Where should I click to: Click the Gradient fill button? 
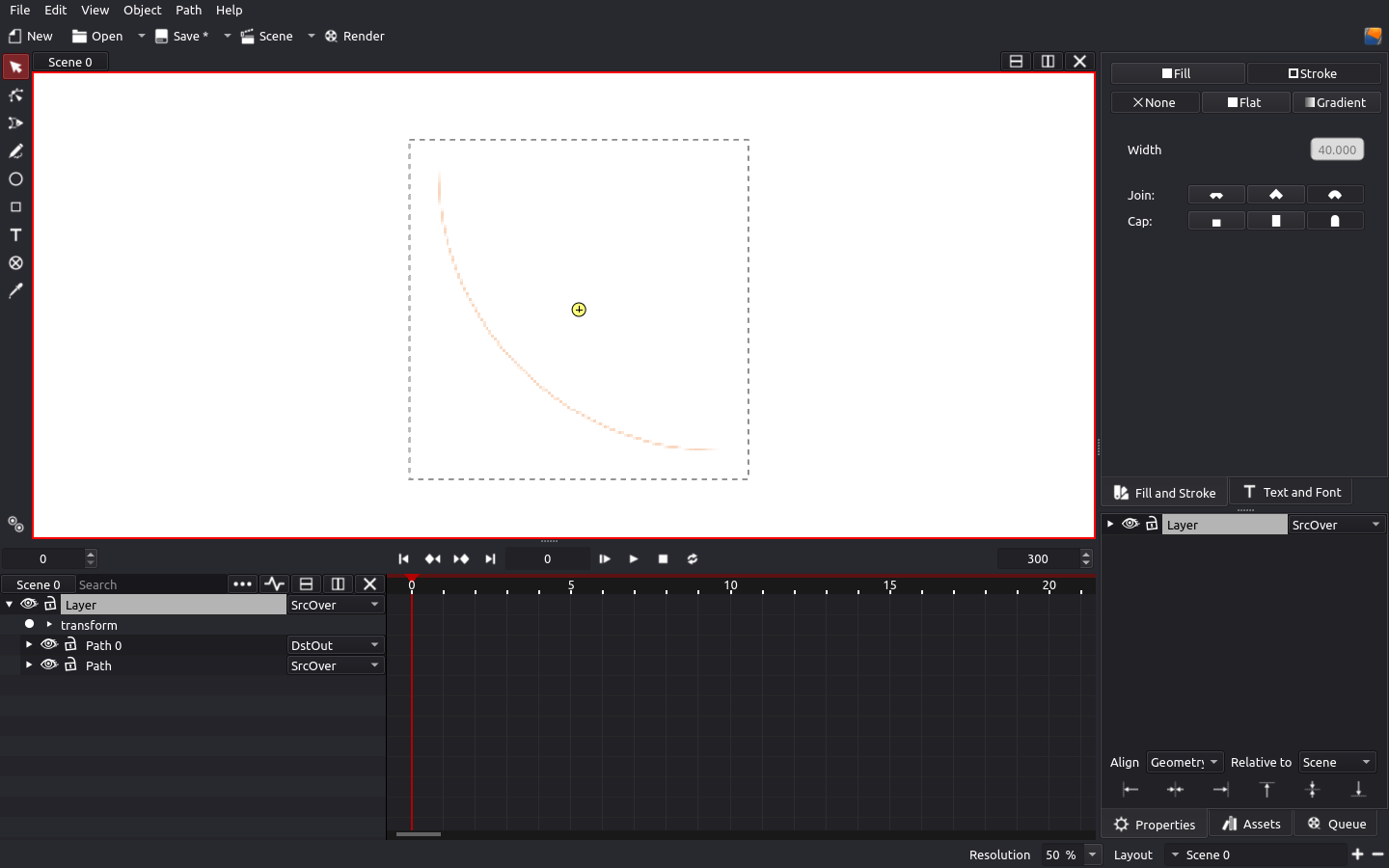coord(1335,102)
